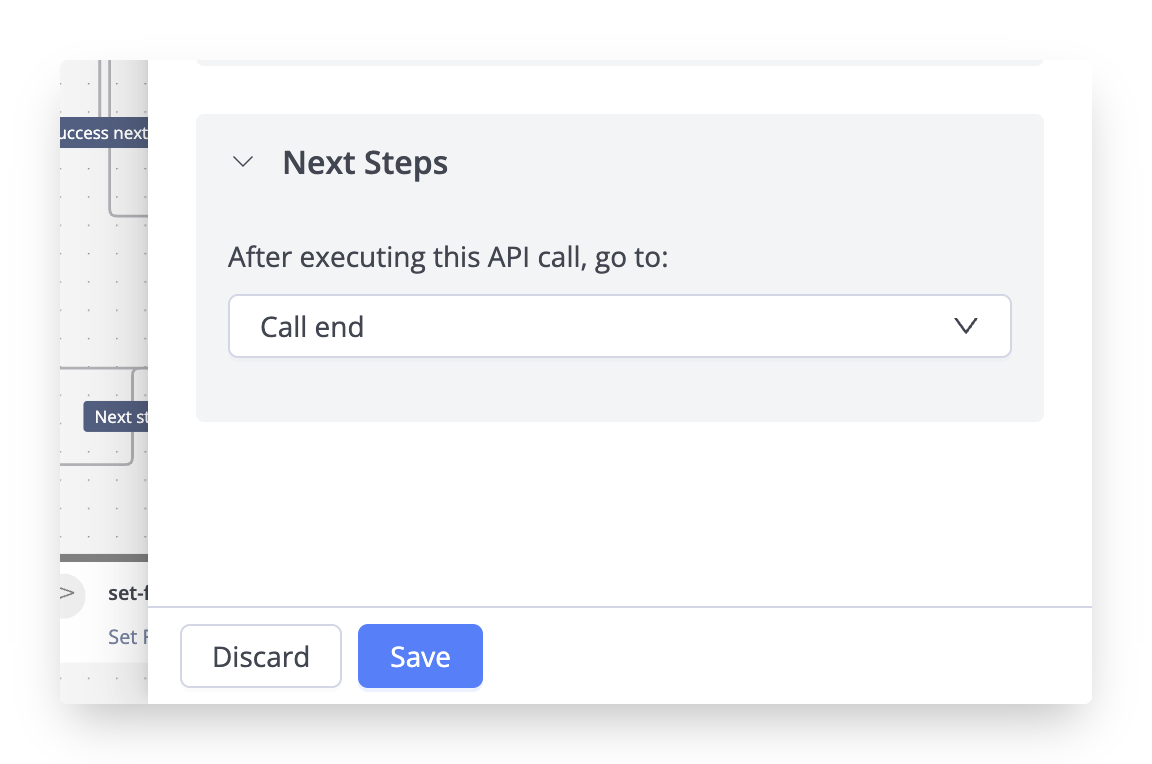Click the dropdown arrow beside 'Call end'
1152x764 pixels.
click(965, 326)
